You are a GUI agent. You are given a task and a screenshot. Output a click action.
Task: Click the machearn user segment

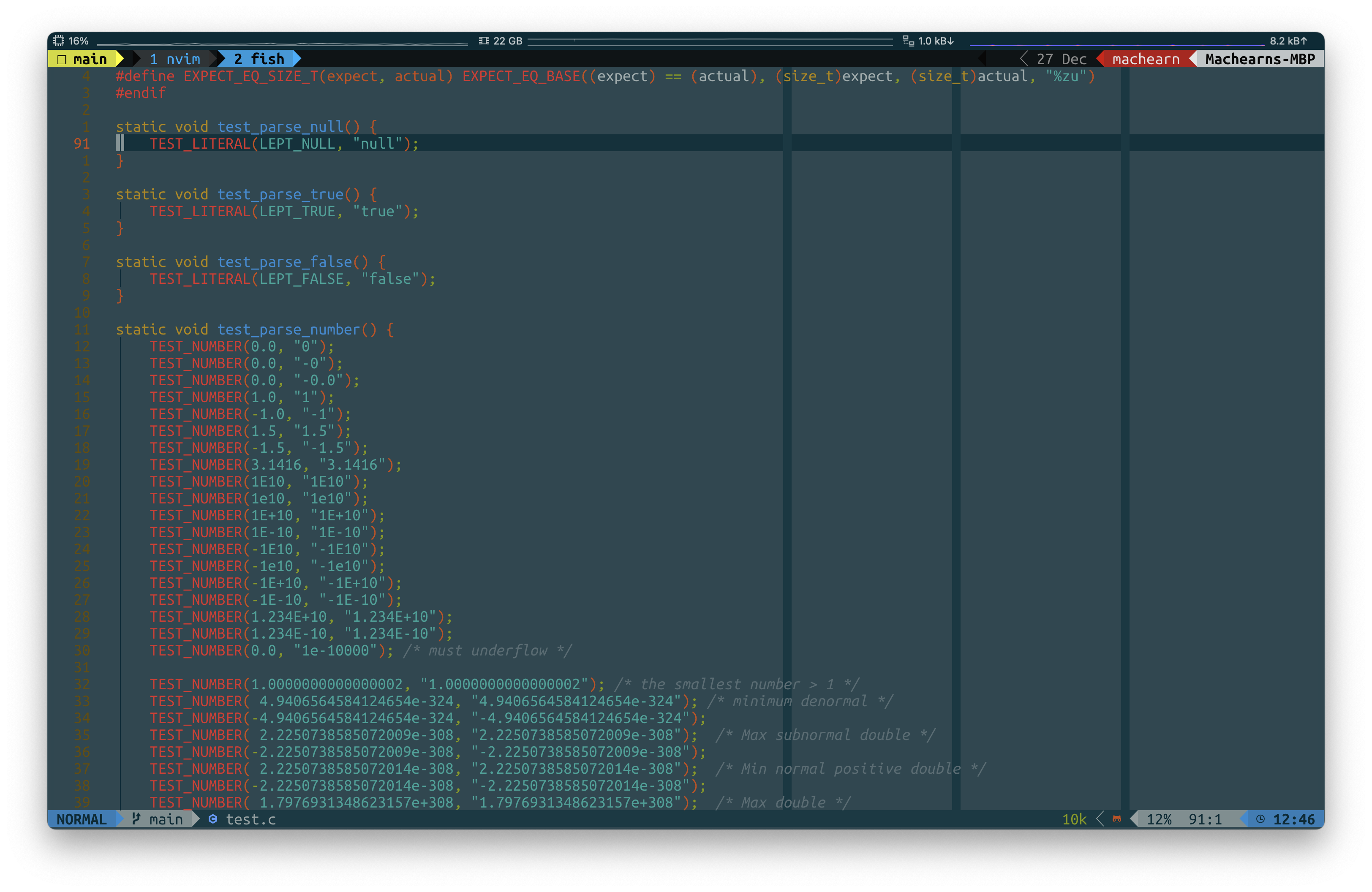click(1146, 59)
